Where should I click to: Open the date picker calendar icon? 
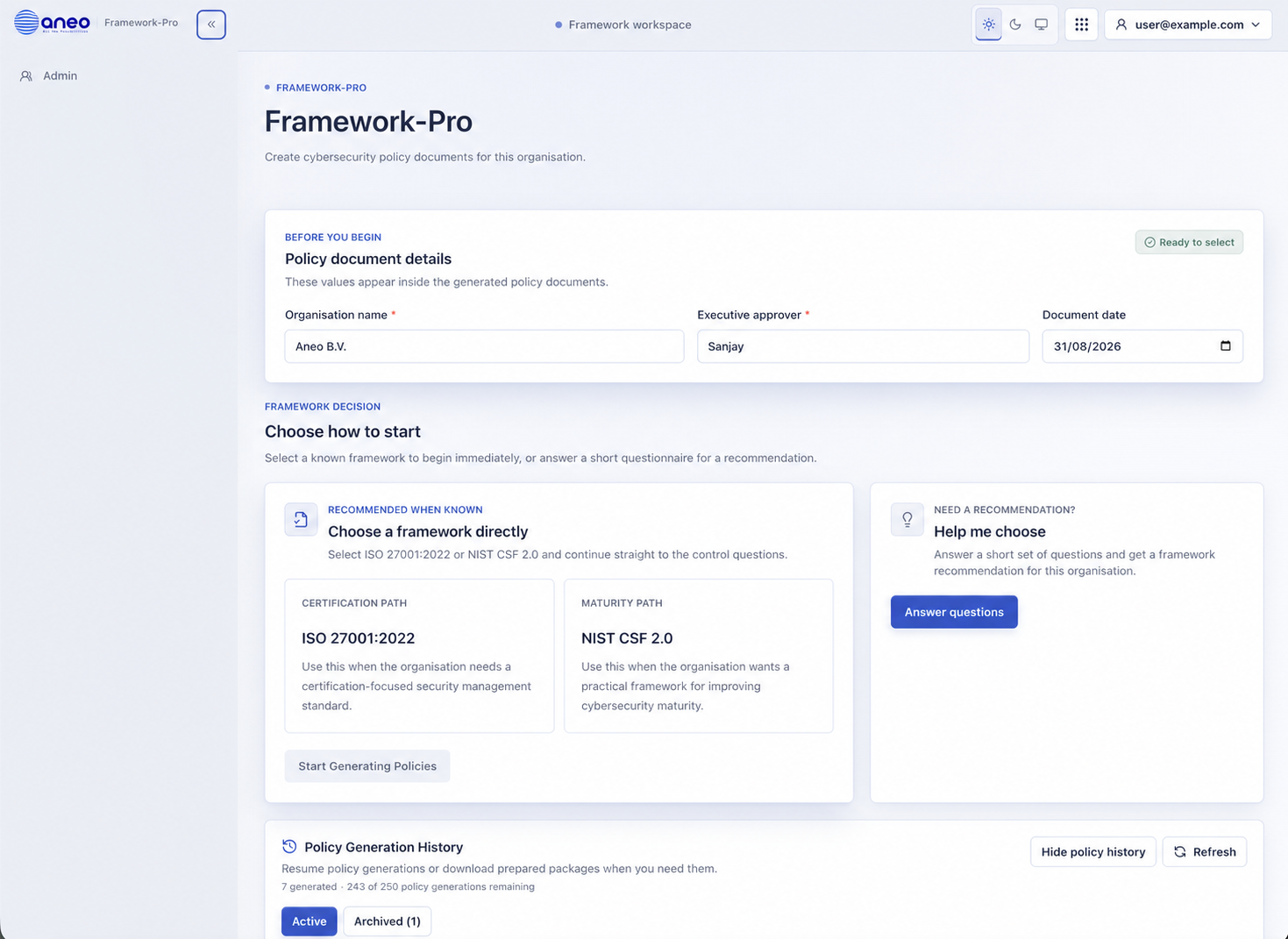[1225, 345]
